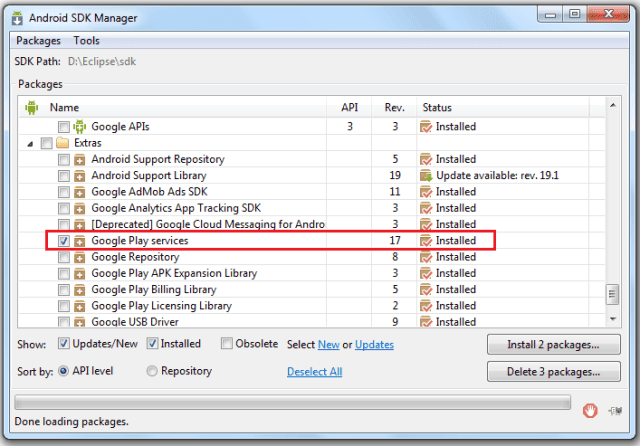
Task: Open the Packages menu
Action: click(38, 41)
